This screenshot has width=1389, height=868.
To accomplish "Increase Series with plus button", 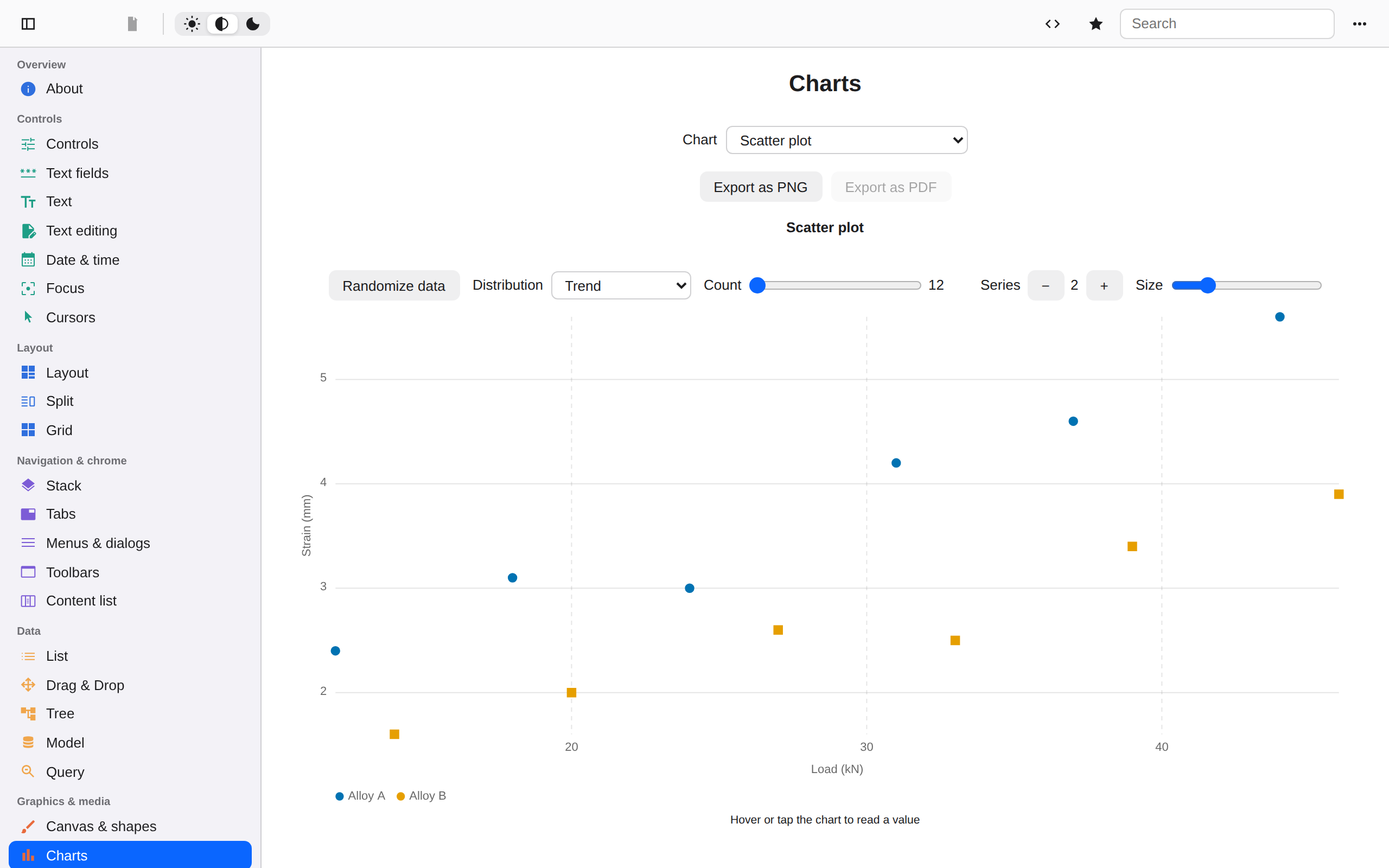I will point(1104,285).
